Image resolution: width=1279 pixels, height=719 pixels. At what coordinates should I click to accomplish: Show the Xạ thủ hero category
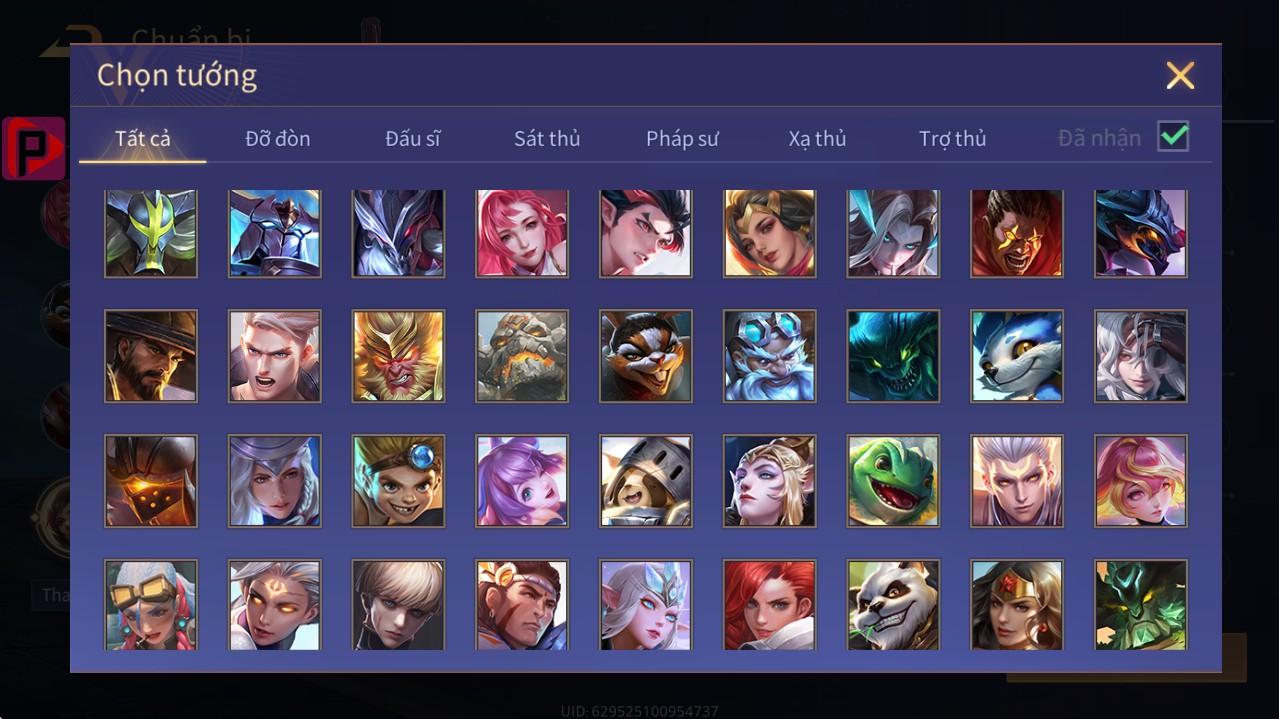pyautogui.click(x=817, y=139)
